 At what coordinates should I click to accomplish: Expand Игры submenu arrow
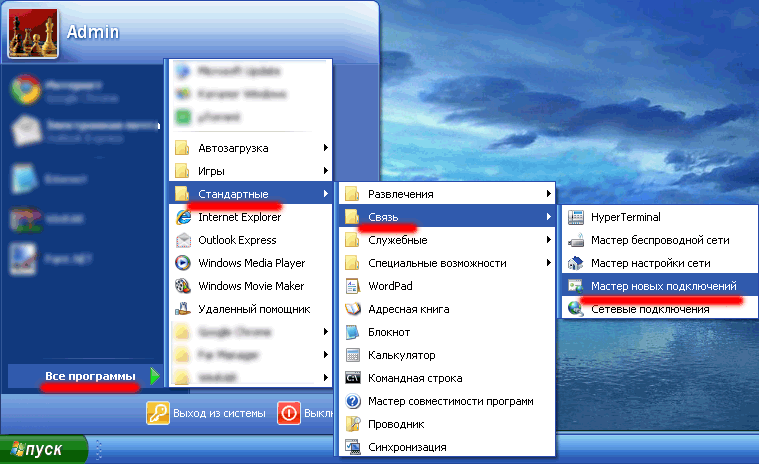click(326, 170)
